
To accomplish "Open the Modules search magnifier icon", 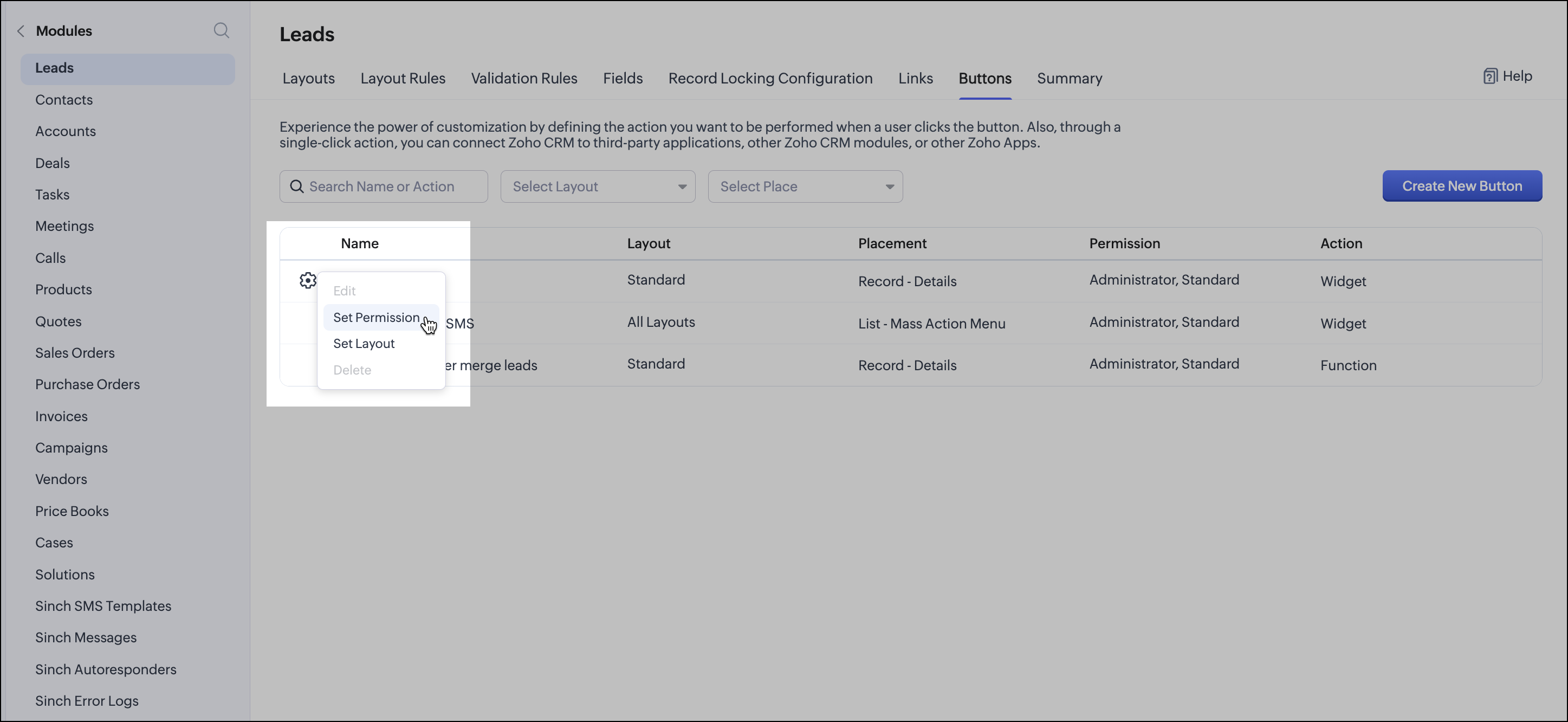I will pyautogui.click(x=222, y=30).
